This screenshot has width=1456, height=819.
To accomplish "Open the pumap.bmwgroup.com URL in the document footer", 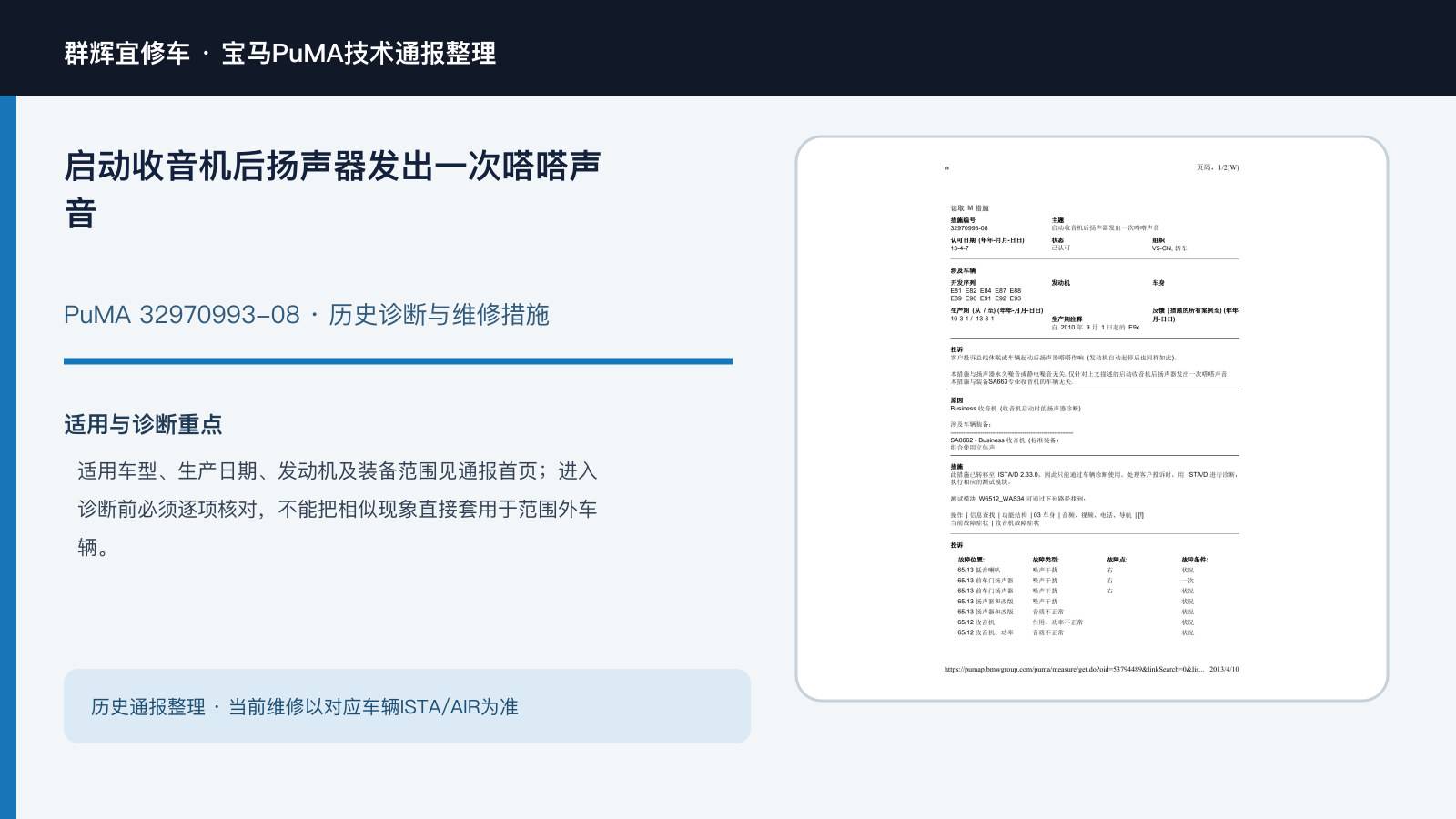I will [x=1074, y=669].
